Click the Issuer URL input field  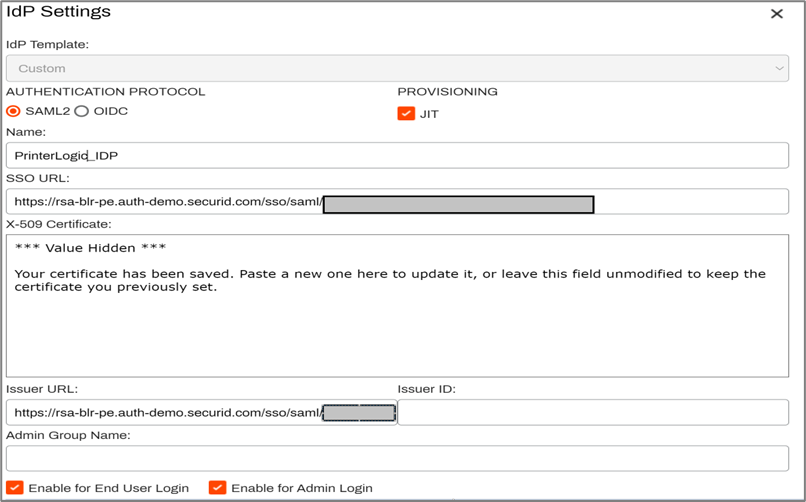165,412
